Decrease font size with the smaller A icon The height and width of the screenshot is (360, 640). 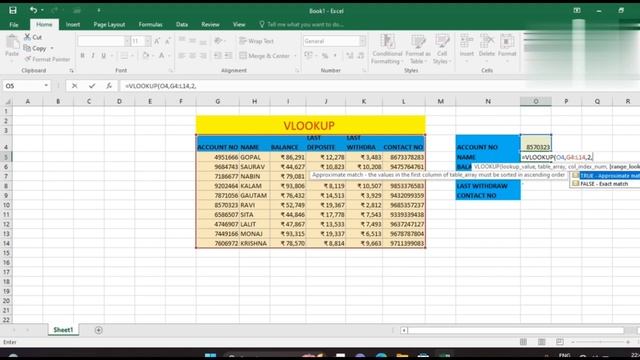point(168,41)
